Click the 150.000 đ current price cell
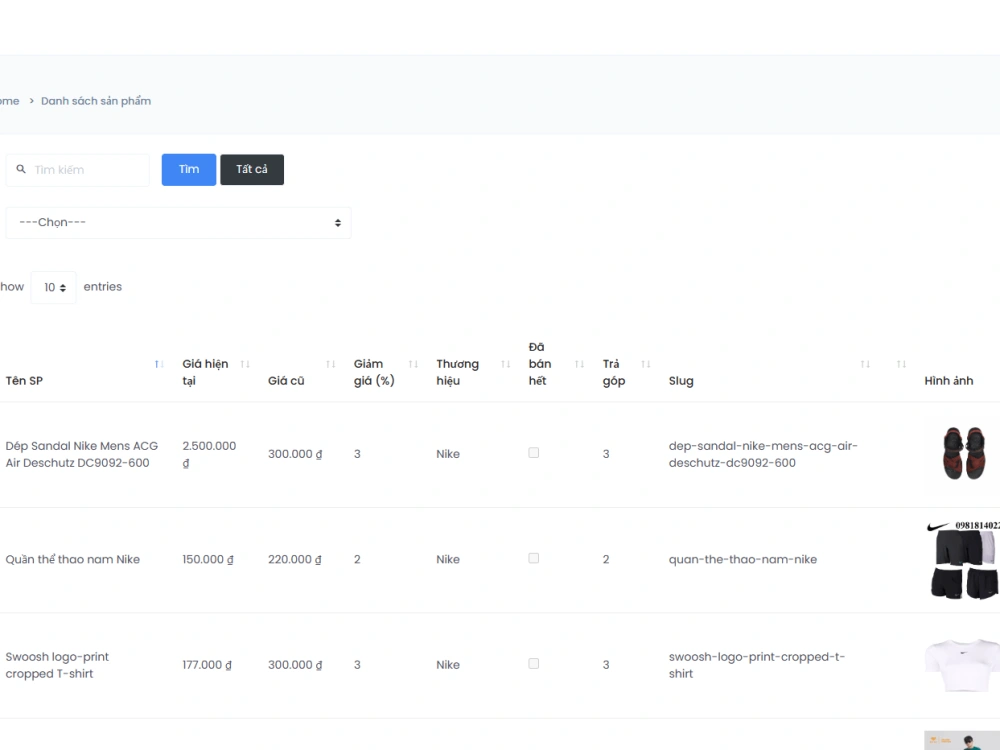Viewport: 1000px width, 750px height. (208, 559)
